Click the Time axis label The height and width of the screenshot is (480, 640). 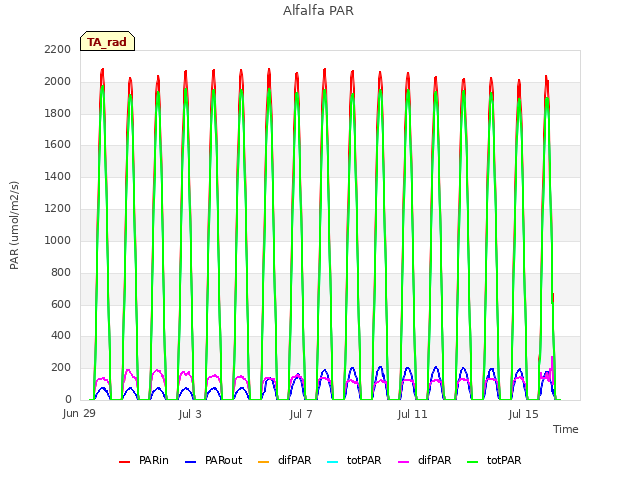566,429
